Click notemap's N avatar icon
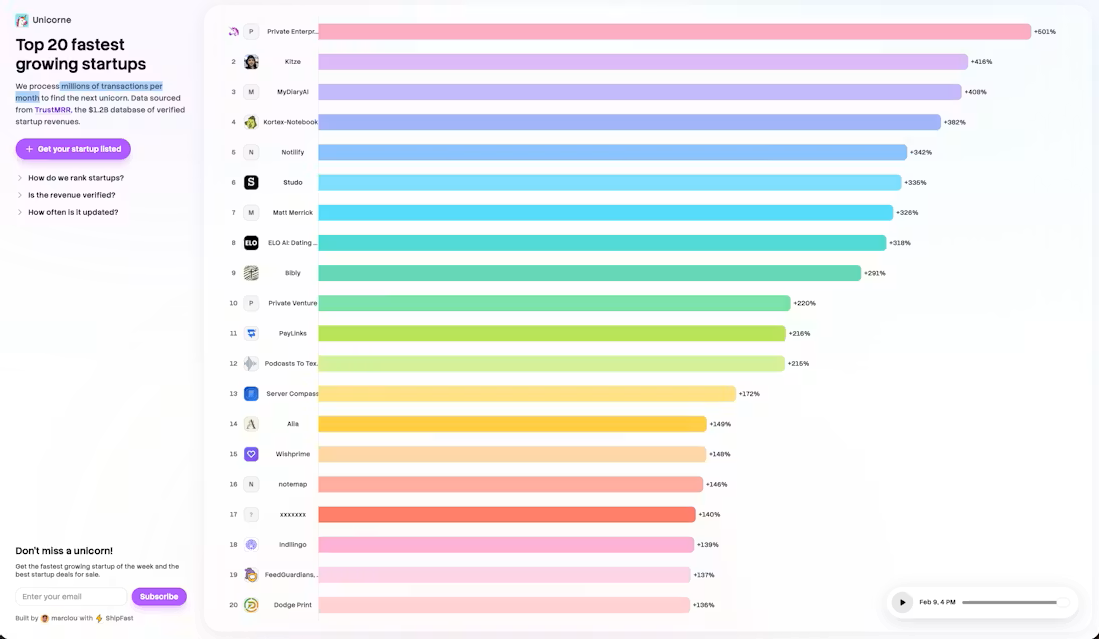The image size is (1099, 639). (x=251, y=484)
